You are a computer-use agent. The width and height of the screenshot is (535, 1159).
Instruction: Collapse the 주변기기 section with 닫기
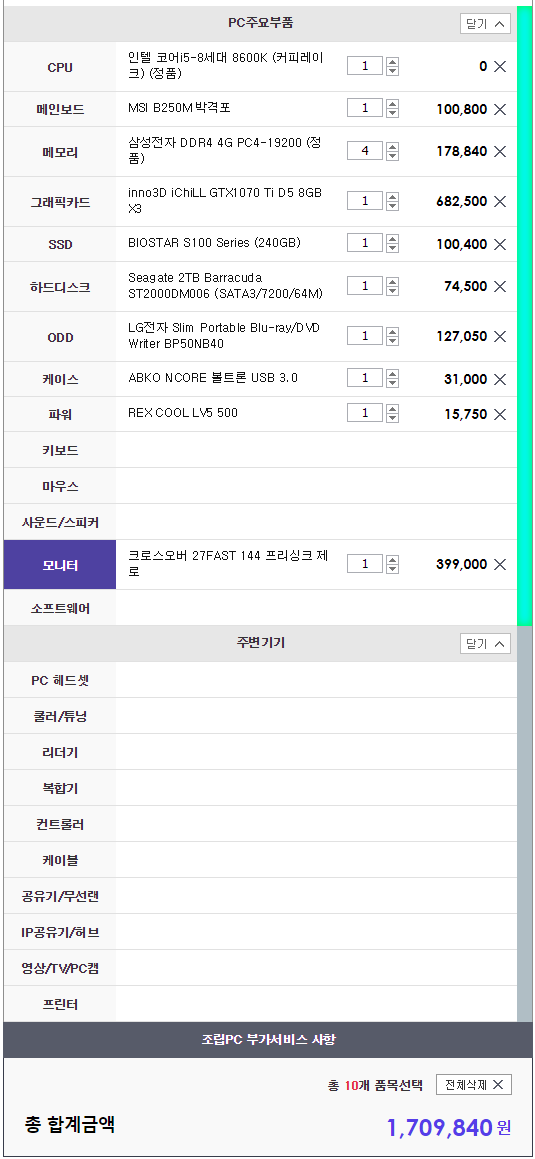pos(485,644)
